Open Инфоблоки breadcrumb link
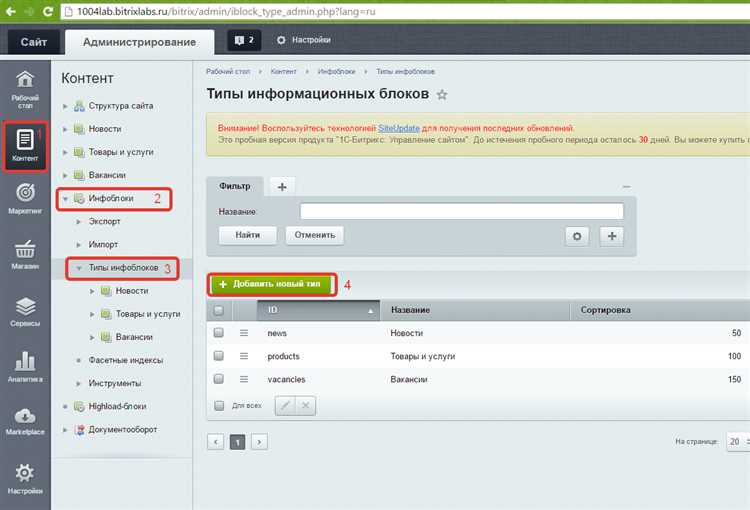Image resolution: width=750 pixels, height=510 pixels. coord(336,71)
